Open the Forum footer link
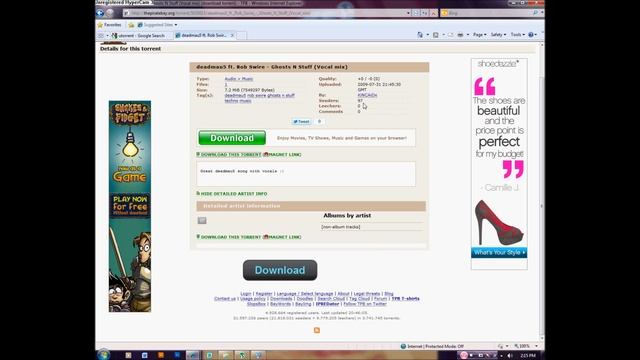The image size is (640, 360). pos(380,299)
